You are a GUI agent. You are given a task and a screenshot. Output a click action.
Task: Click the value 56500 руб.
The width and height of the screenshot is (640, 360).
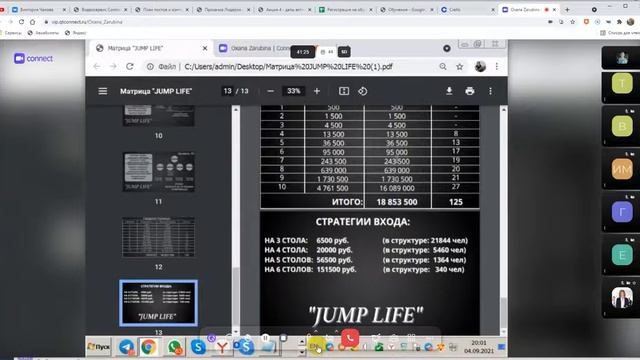pos(334,260)
